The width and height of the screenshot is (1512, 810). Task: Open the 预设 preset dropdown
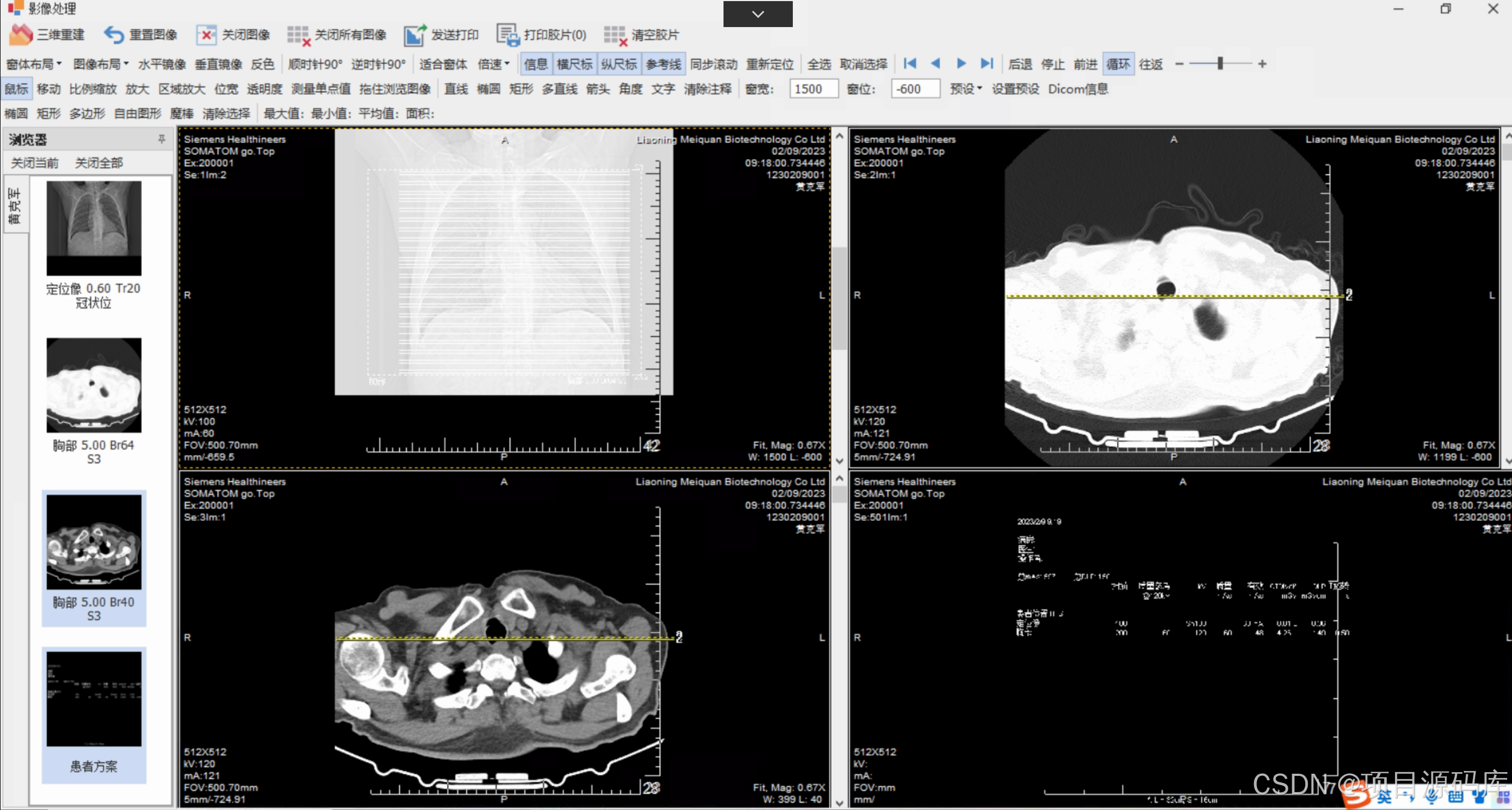966,89
